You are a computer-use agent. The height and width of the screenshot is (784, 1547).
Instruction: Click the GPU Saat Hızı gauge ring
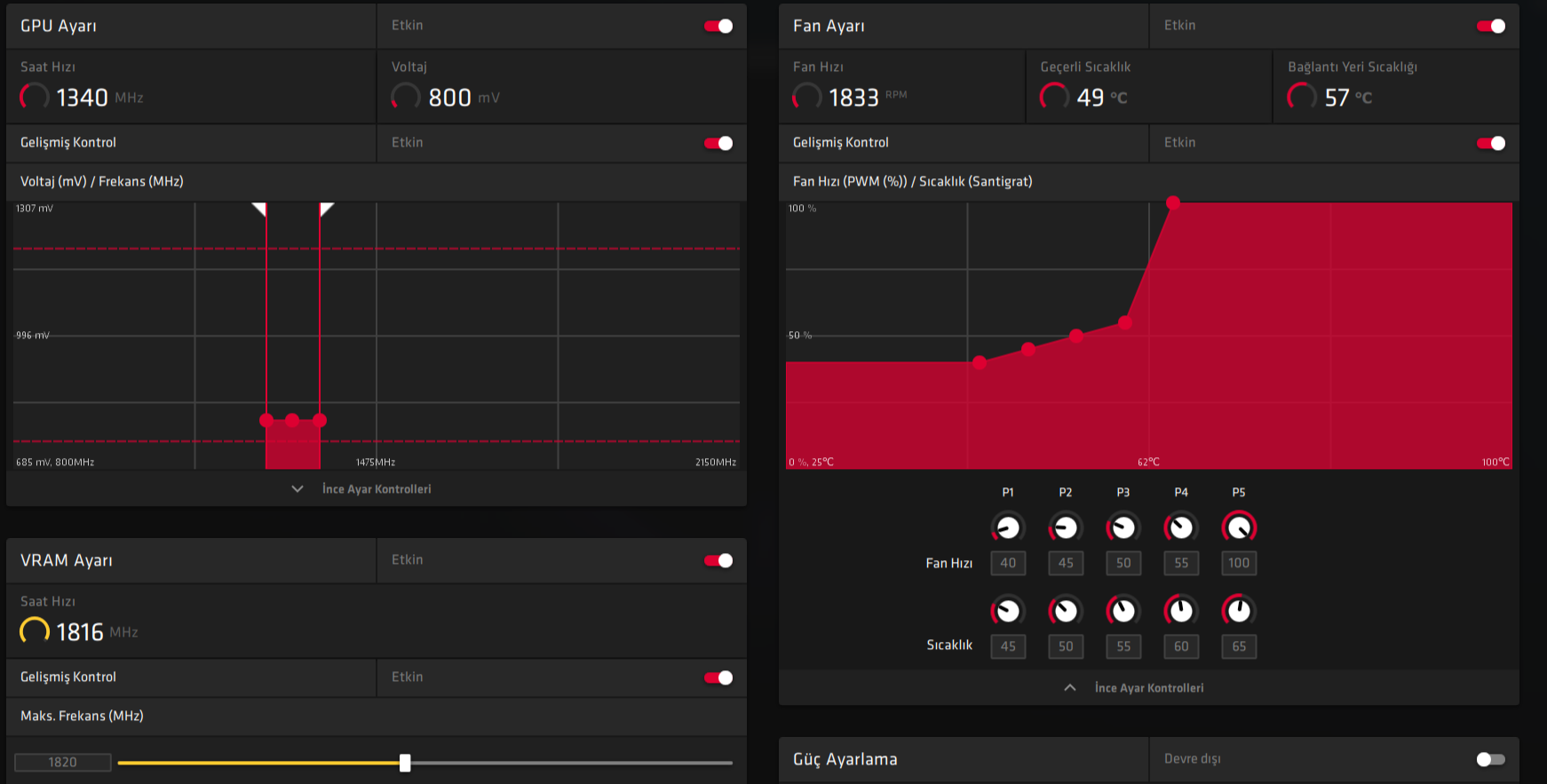[x=35, y=97]
